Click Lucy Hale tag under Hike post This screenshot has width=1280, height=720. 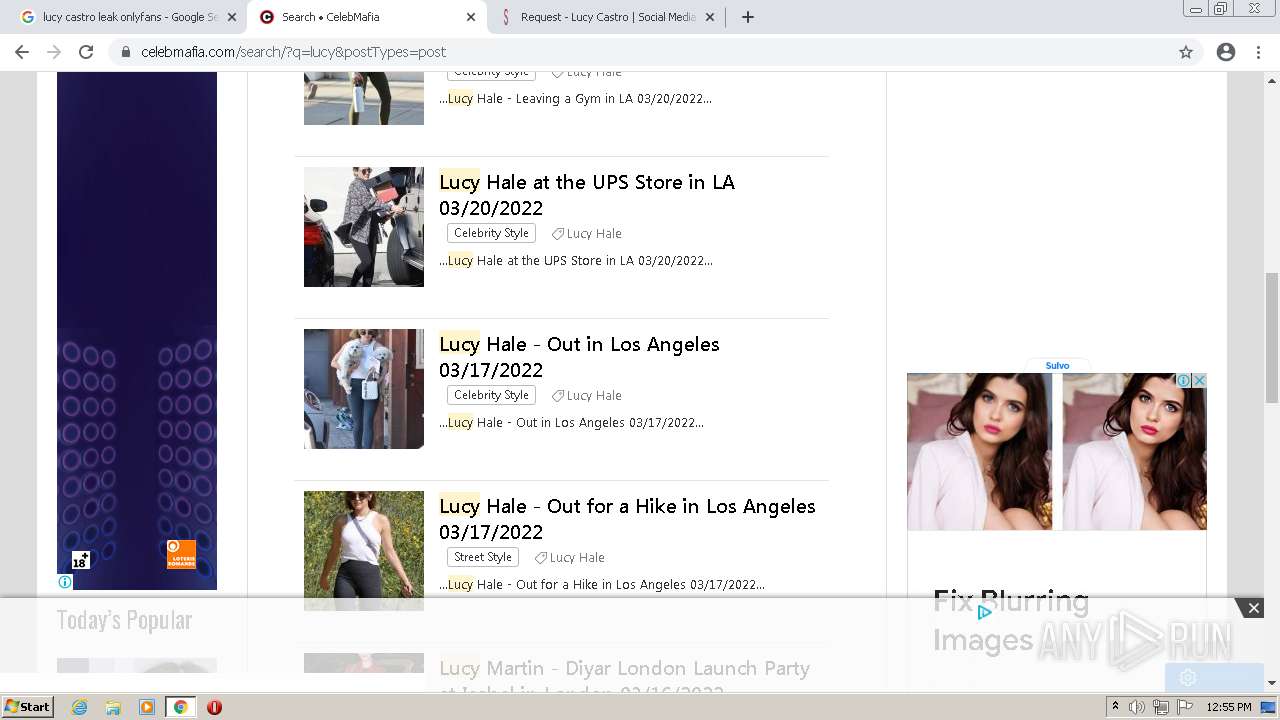coord(577,558)
